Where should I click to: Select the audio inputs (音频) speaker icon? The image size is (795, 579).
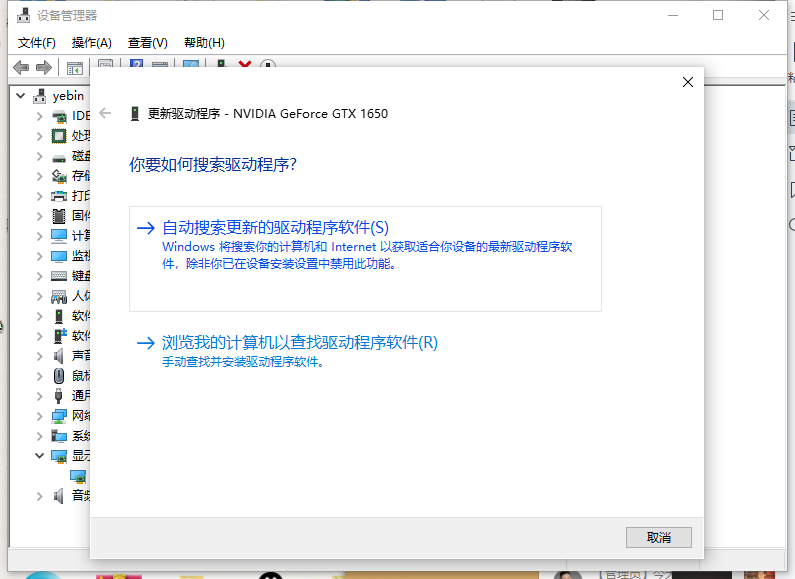[x=59, y=496]
